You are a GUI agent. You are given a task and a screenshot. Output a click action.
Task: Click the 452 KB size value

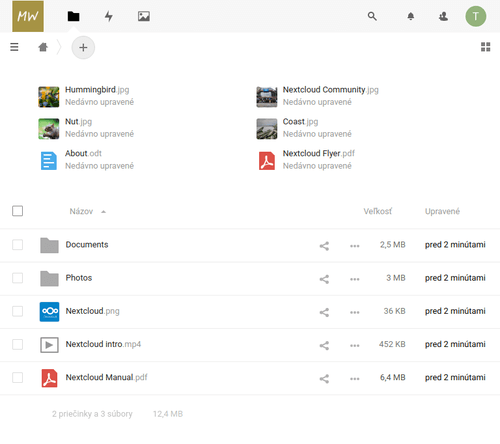click(392, 344)
